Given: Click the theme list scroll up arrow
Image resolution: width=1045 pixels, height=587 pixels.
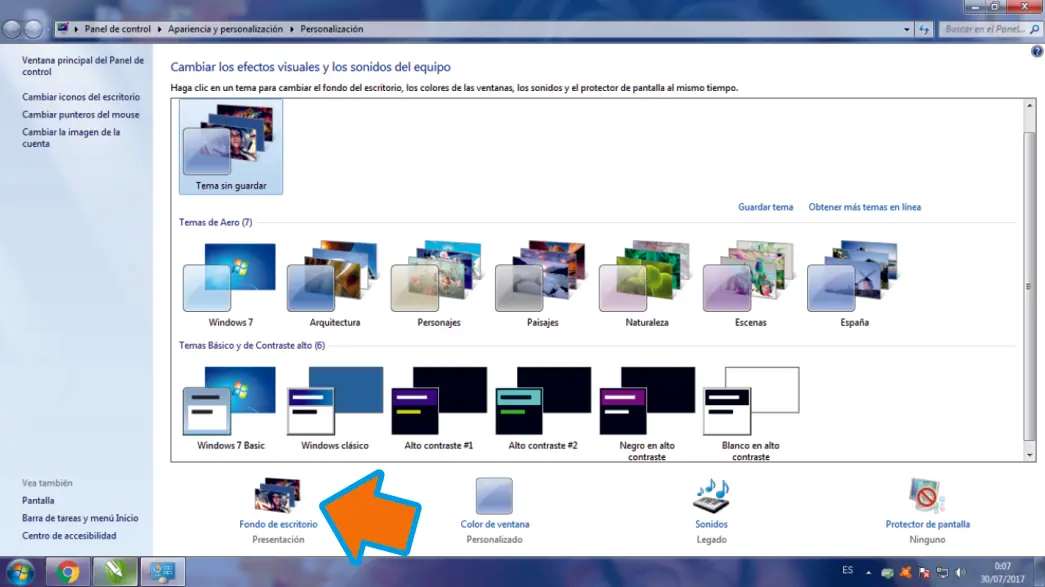Looking at the screenshot, I should coord(1030,105).
